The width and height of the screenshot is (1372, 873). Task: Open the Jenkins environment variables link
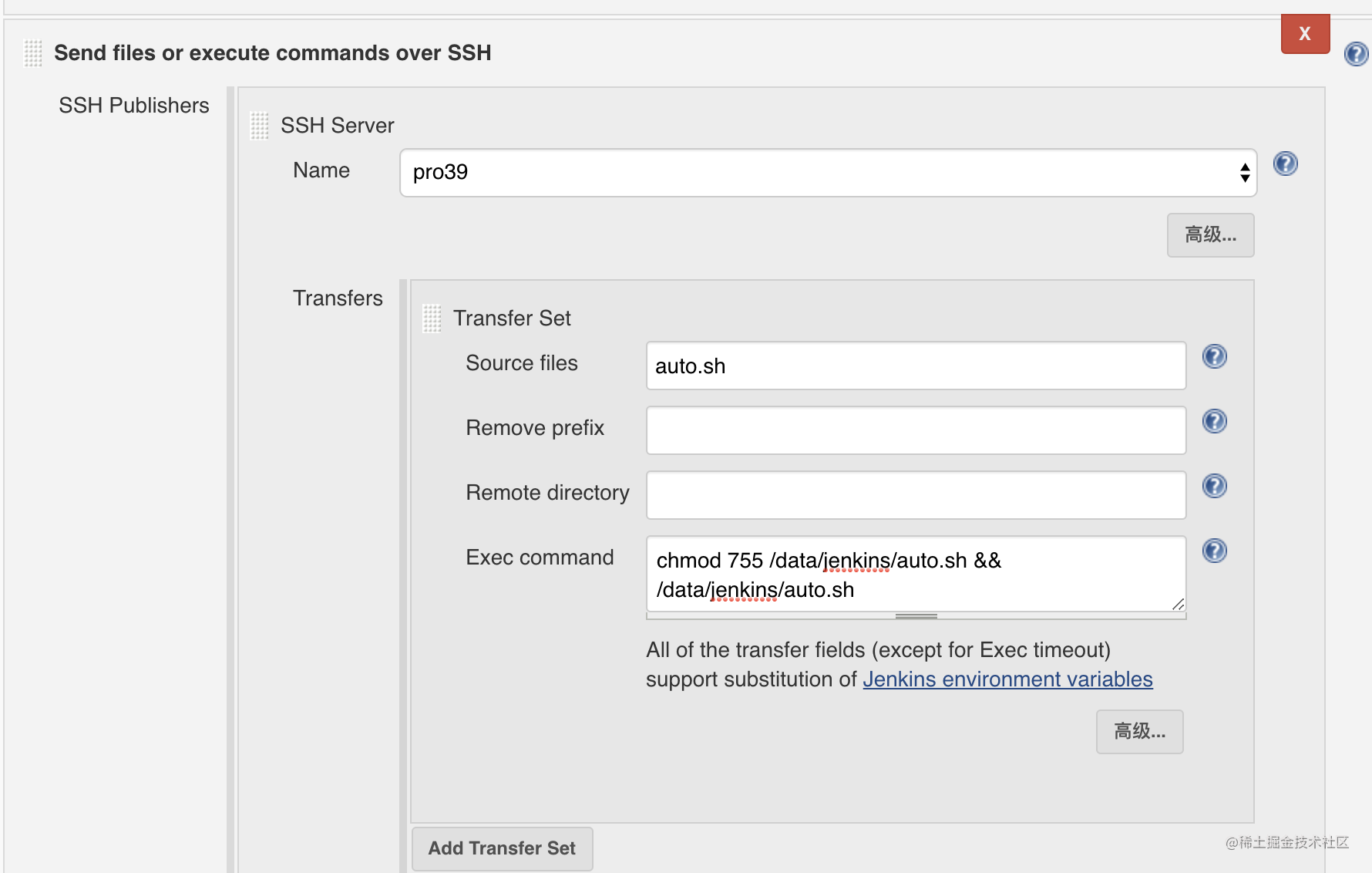(x=1007, y=679)
